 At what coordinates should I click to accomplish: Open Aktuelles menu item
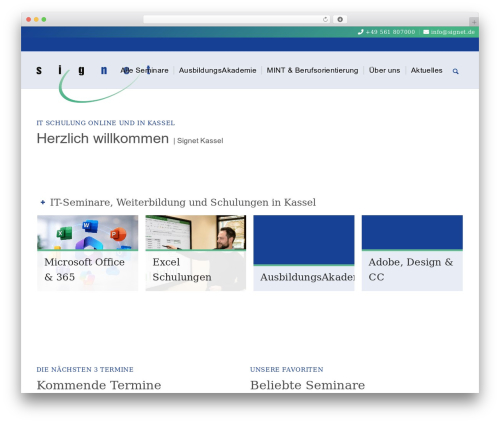(x=426, y=70)
